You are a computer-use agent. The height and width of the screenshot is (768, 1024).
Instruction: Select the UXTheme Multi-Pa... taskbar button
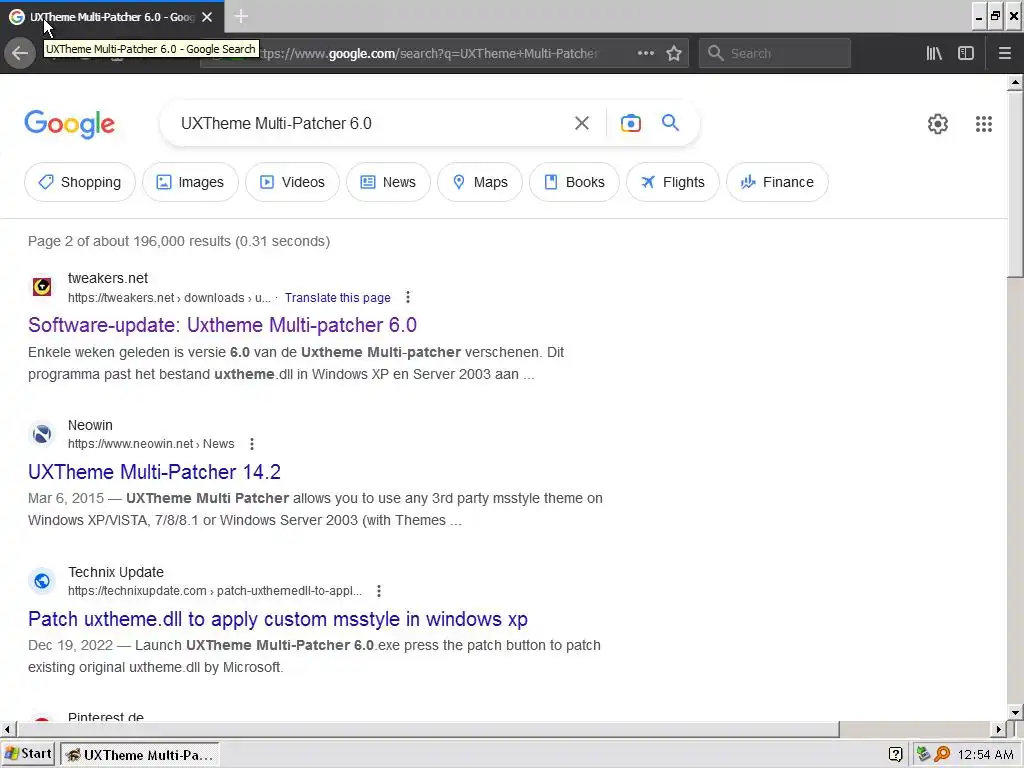point(140,755)
